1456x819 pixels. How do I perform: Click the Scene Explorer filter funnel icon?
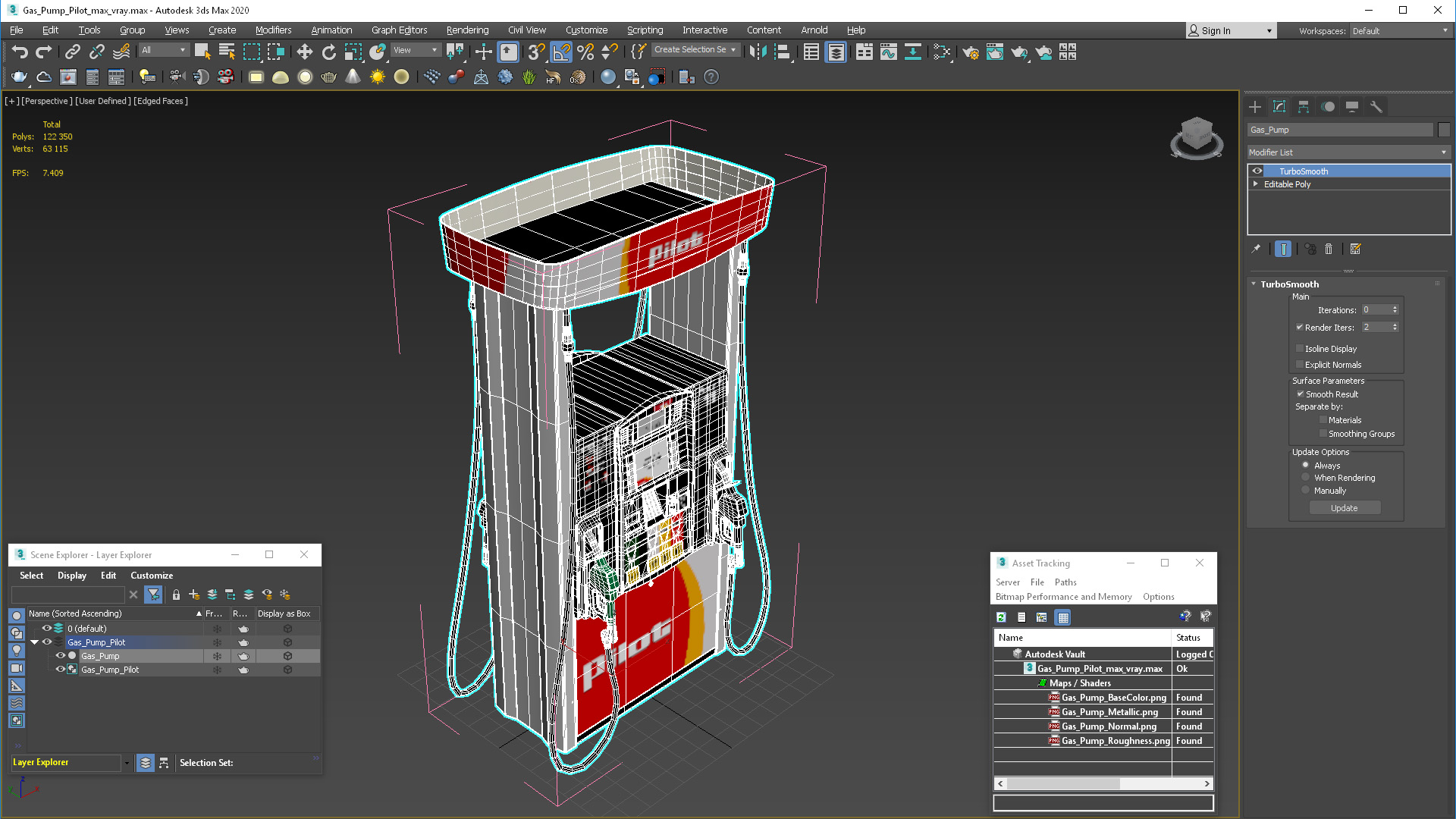click(x=153, y=595)
